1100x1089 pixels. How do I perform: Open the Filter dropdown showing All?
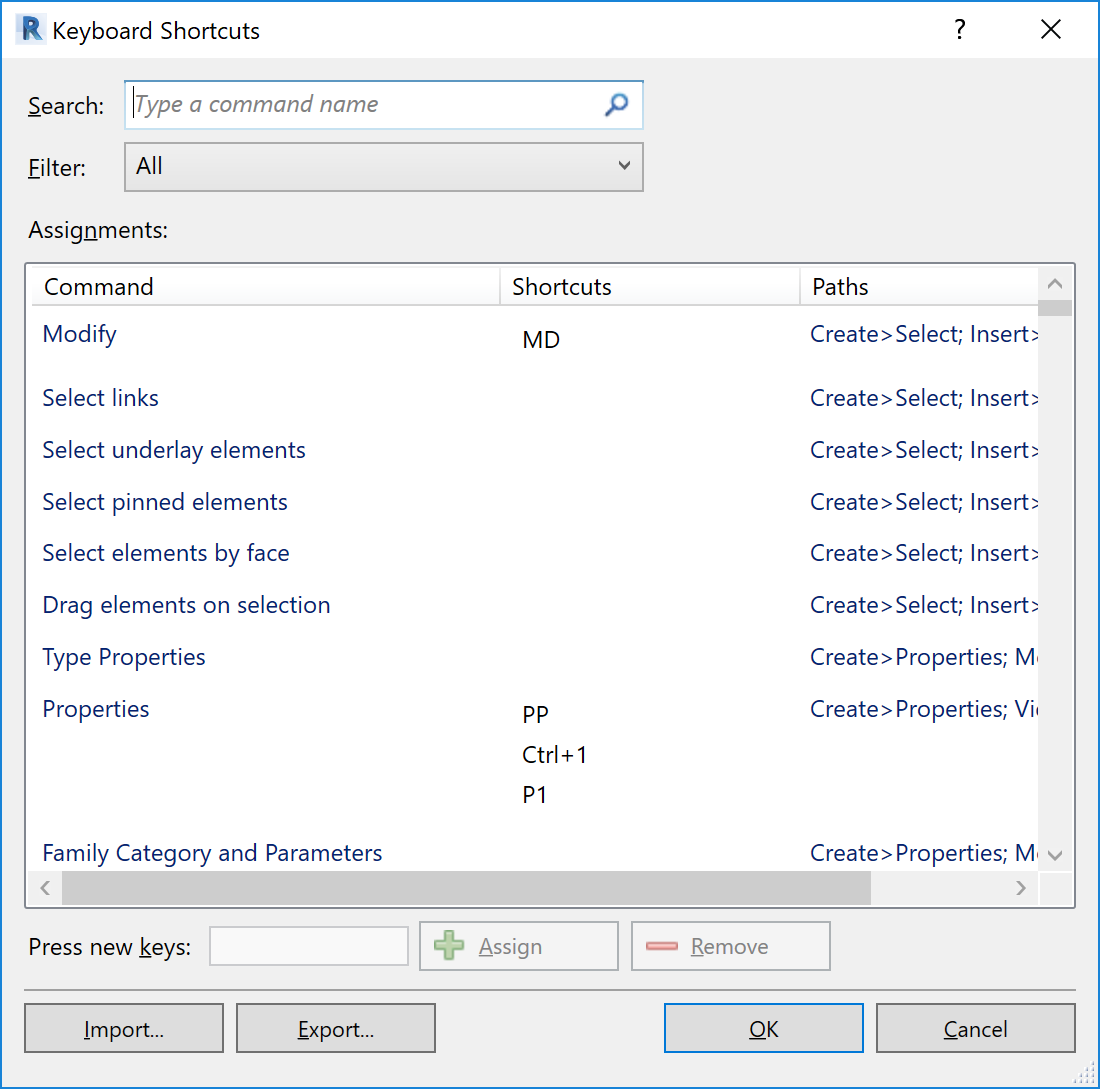pyautogui.click(x=383, y=167)
